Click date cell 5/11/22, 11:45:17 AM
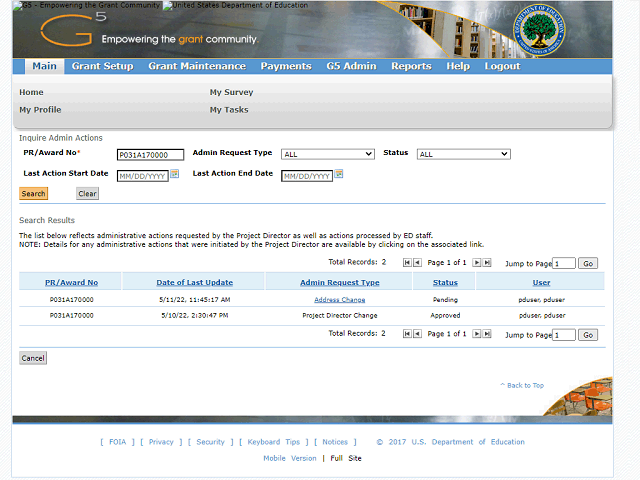Viewport: 640px width, 480px height. [195, 300]
